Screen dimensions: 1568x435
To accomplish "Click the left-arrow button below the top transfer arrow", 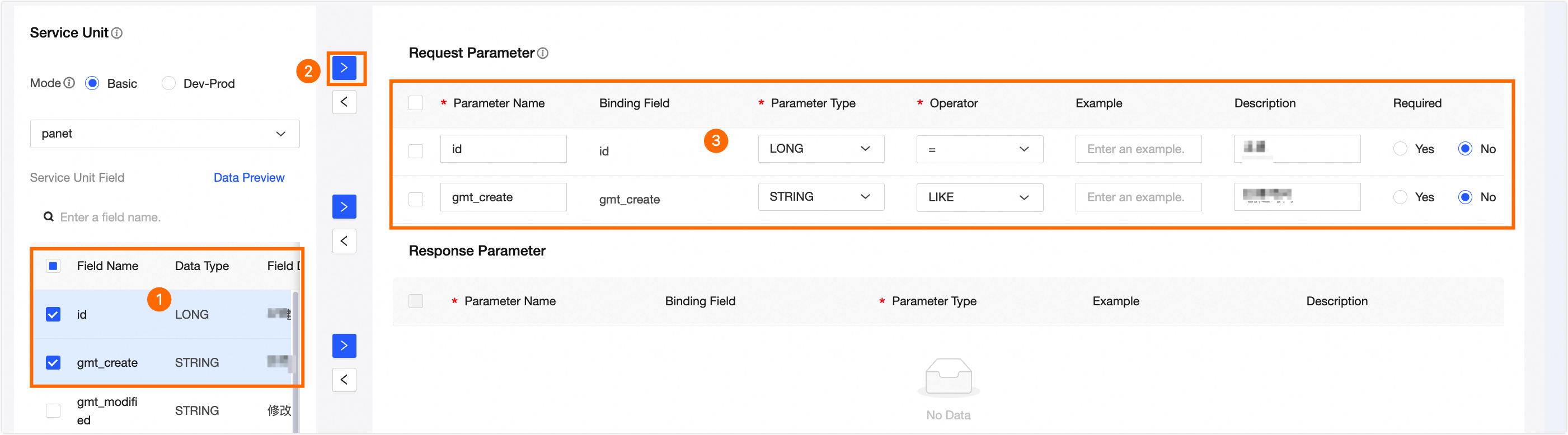I will tap(344, 102).
